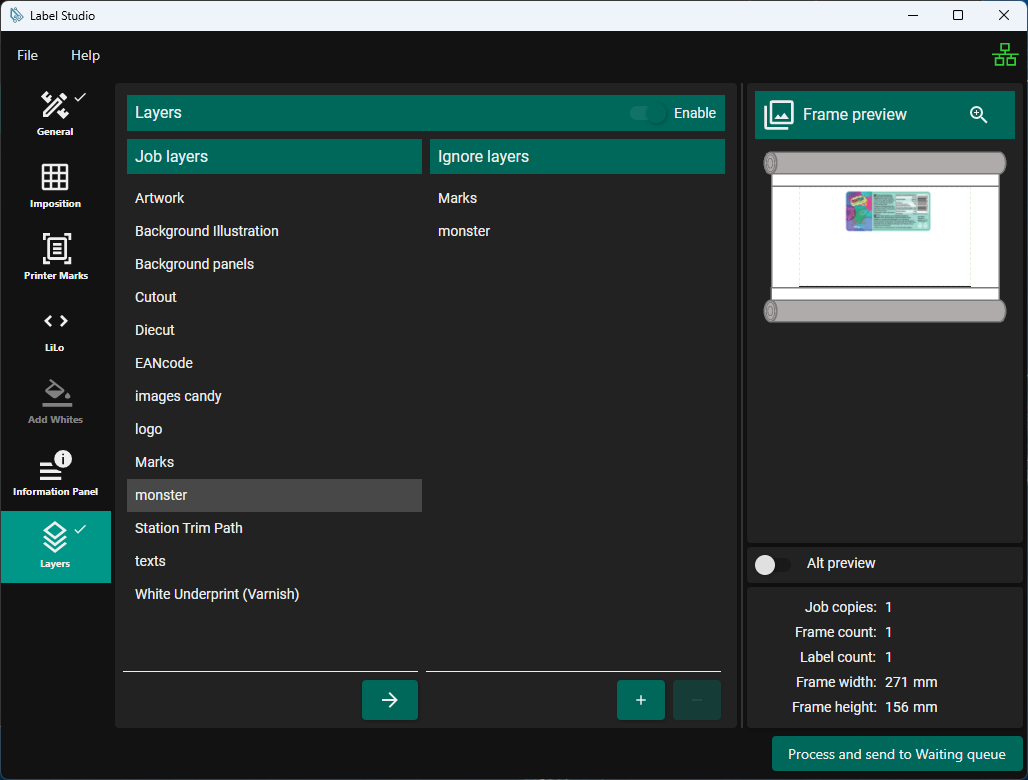Click Process and send to Waiting queue
The width and height of the screenshot is (1028, 780).
click(x=896, y=754)
